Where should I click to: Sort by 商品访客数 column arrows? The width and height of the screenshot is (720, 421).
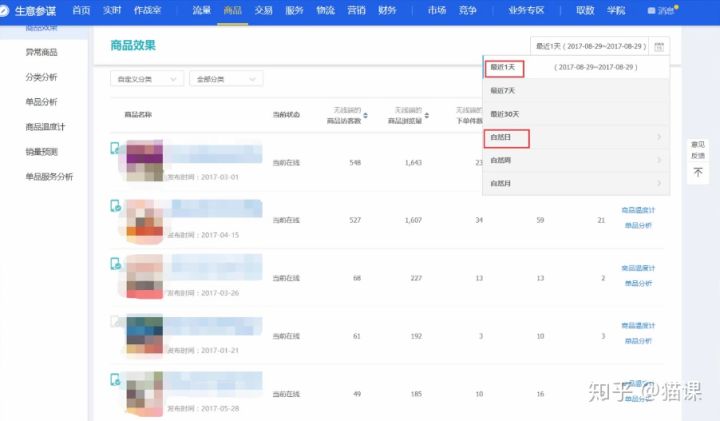coord(365,116)
